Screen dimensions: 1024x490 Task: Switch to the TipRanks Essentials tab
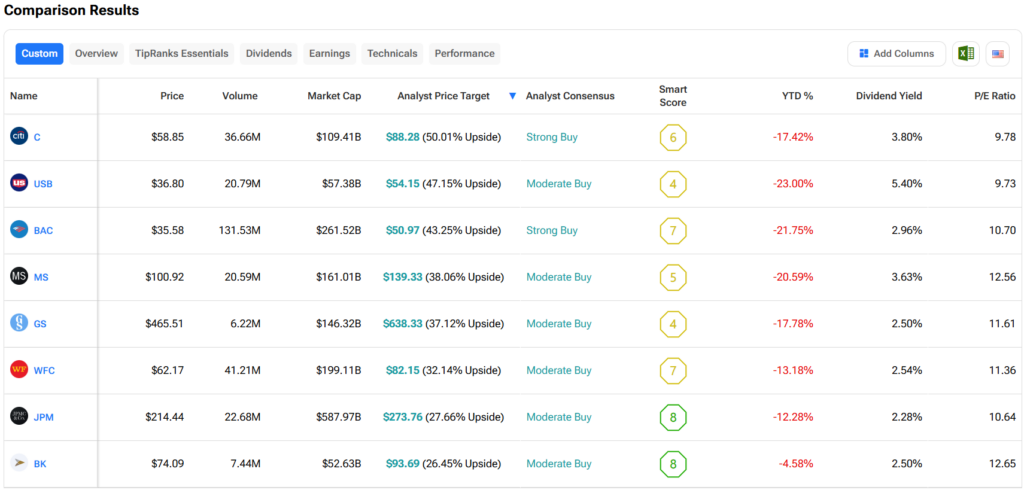(x=182, y=54)
